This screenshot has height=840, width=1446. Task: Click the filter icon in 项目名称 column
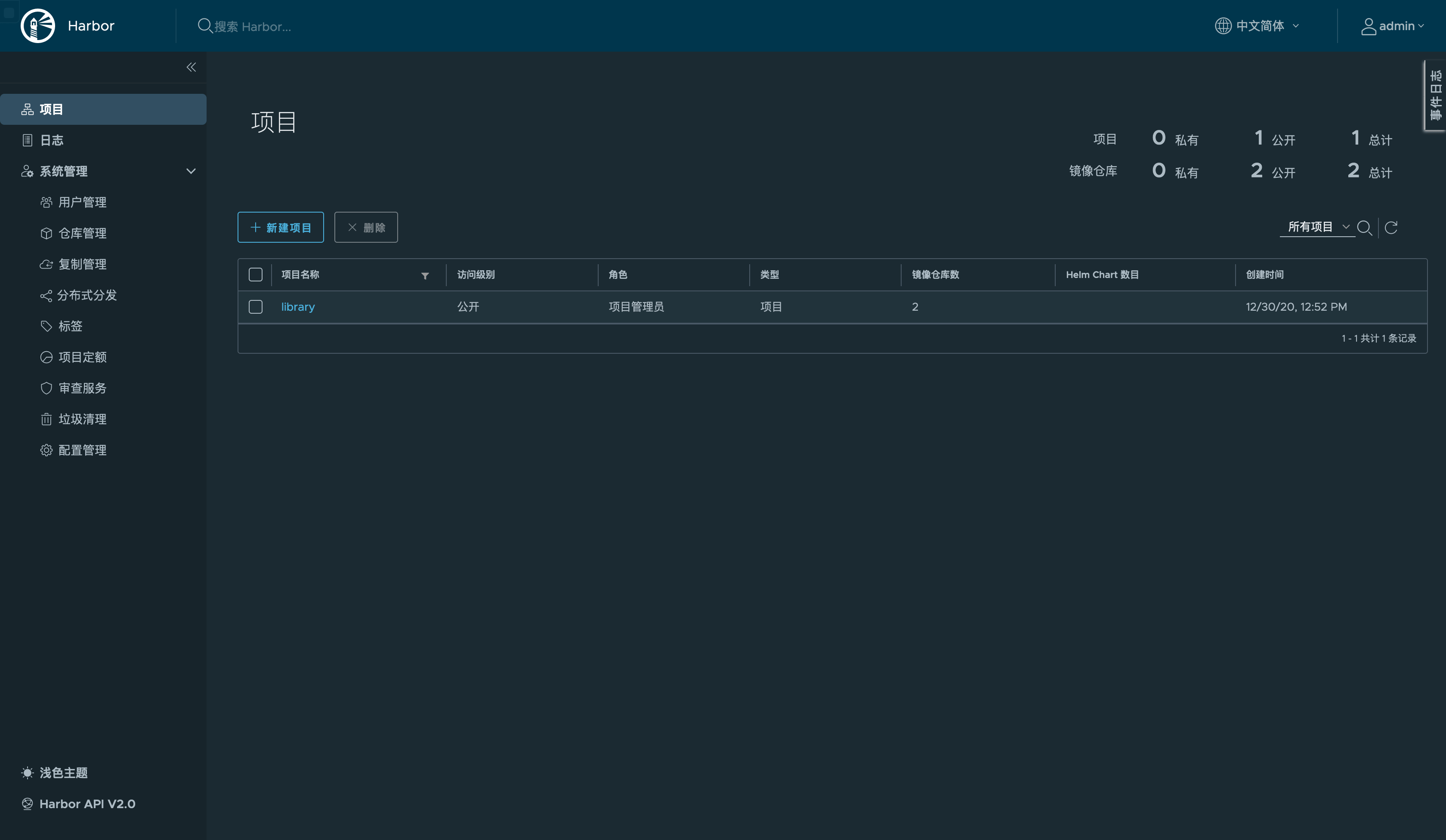pyautogui.click(x=425, y=276)
